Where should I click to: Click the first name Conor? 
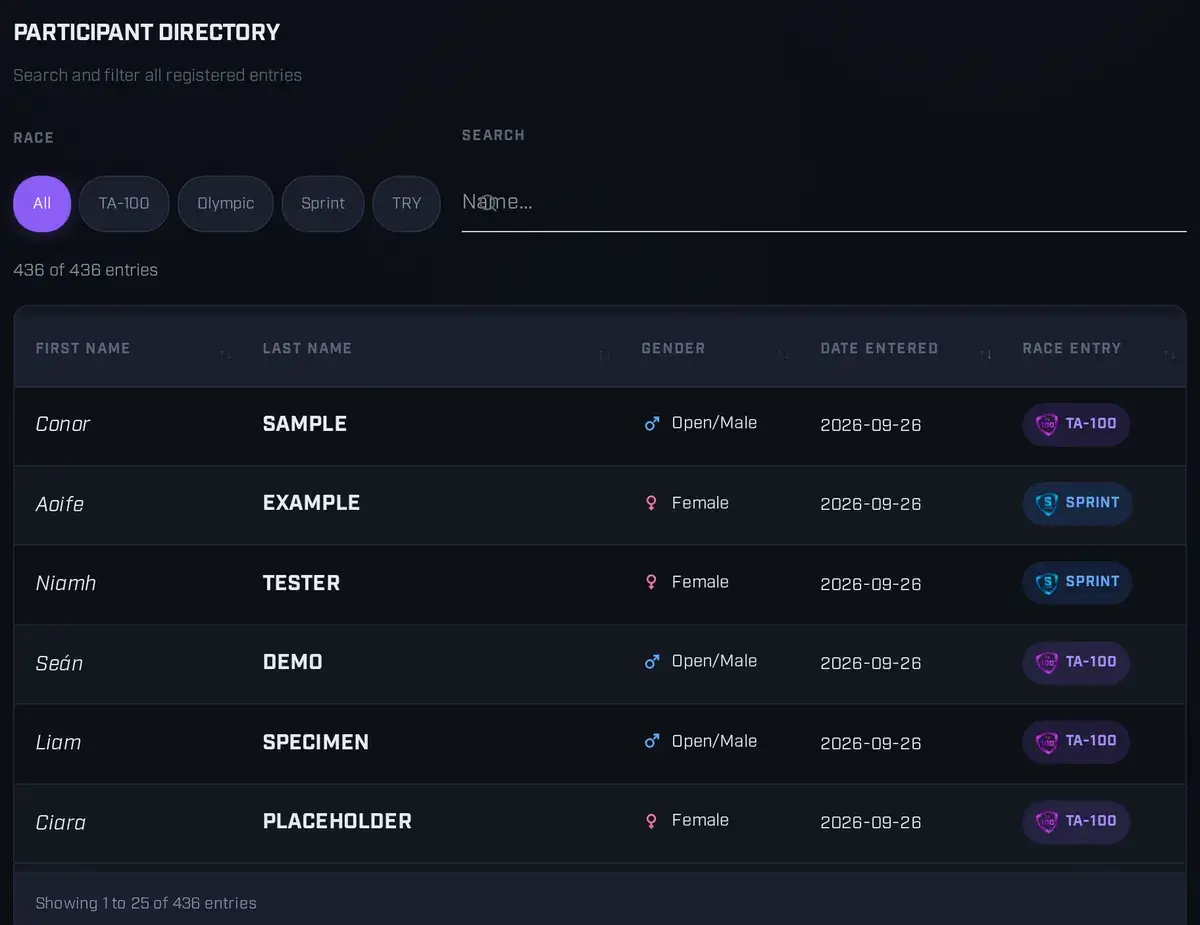pyautogui.click(x=63, y=424)
